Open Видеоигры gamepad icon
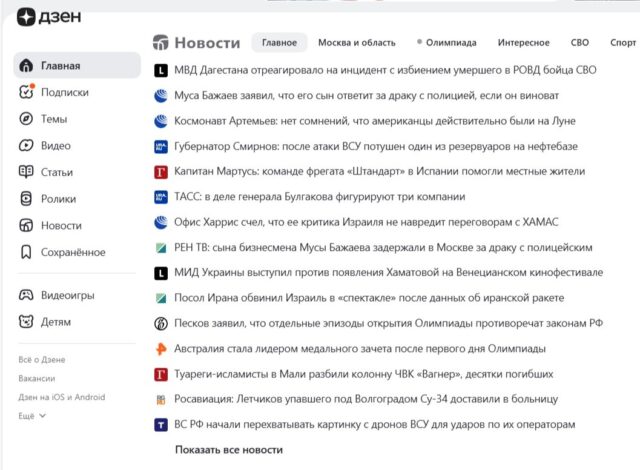The image size is (640, 470). pos(26,295)
